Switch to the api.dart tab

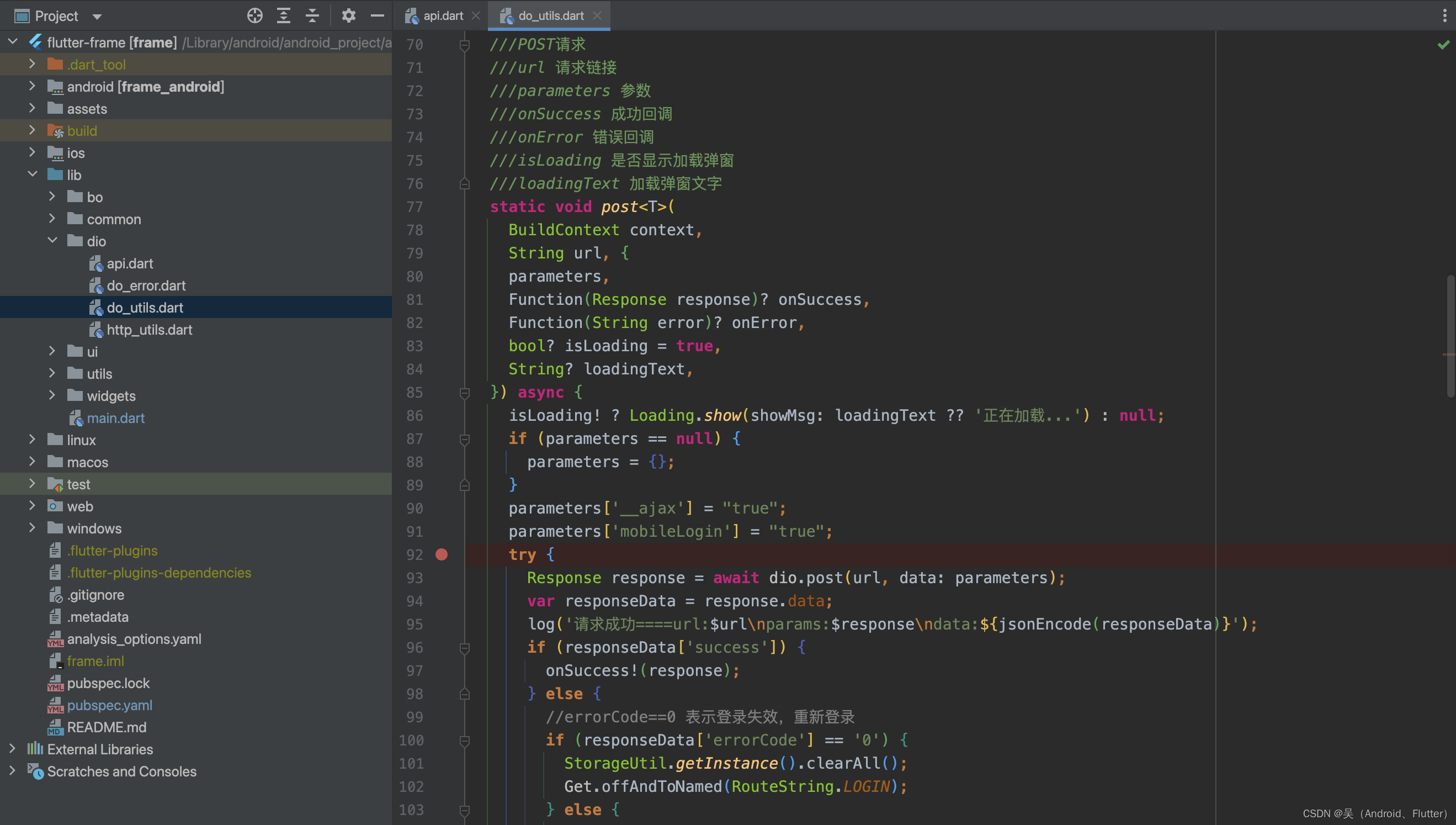coord(442,15)
